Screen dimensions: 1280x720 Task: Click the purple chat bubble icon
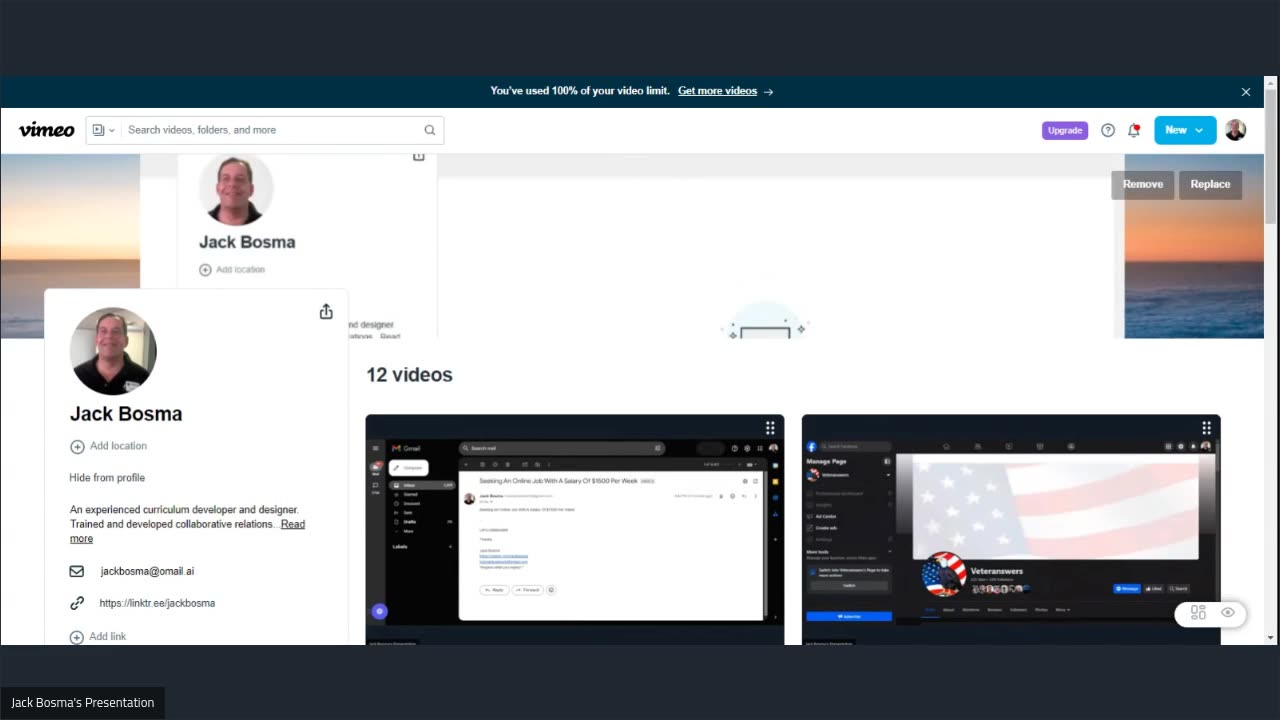[x=379, y=611]
